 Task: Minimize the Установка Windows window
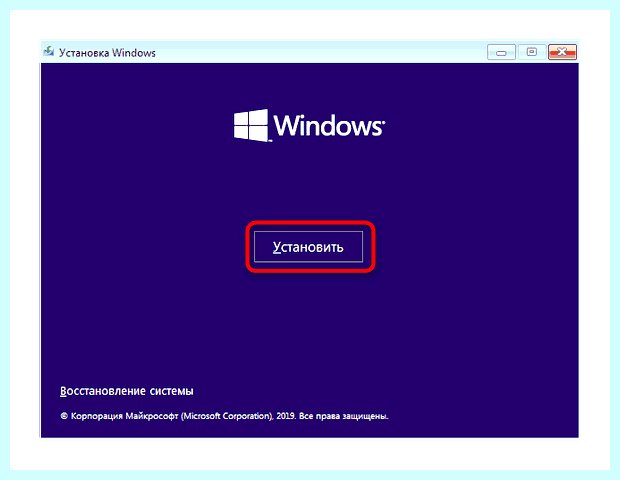pos(501,52)
